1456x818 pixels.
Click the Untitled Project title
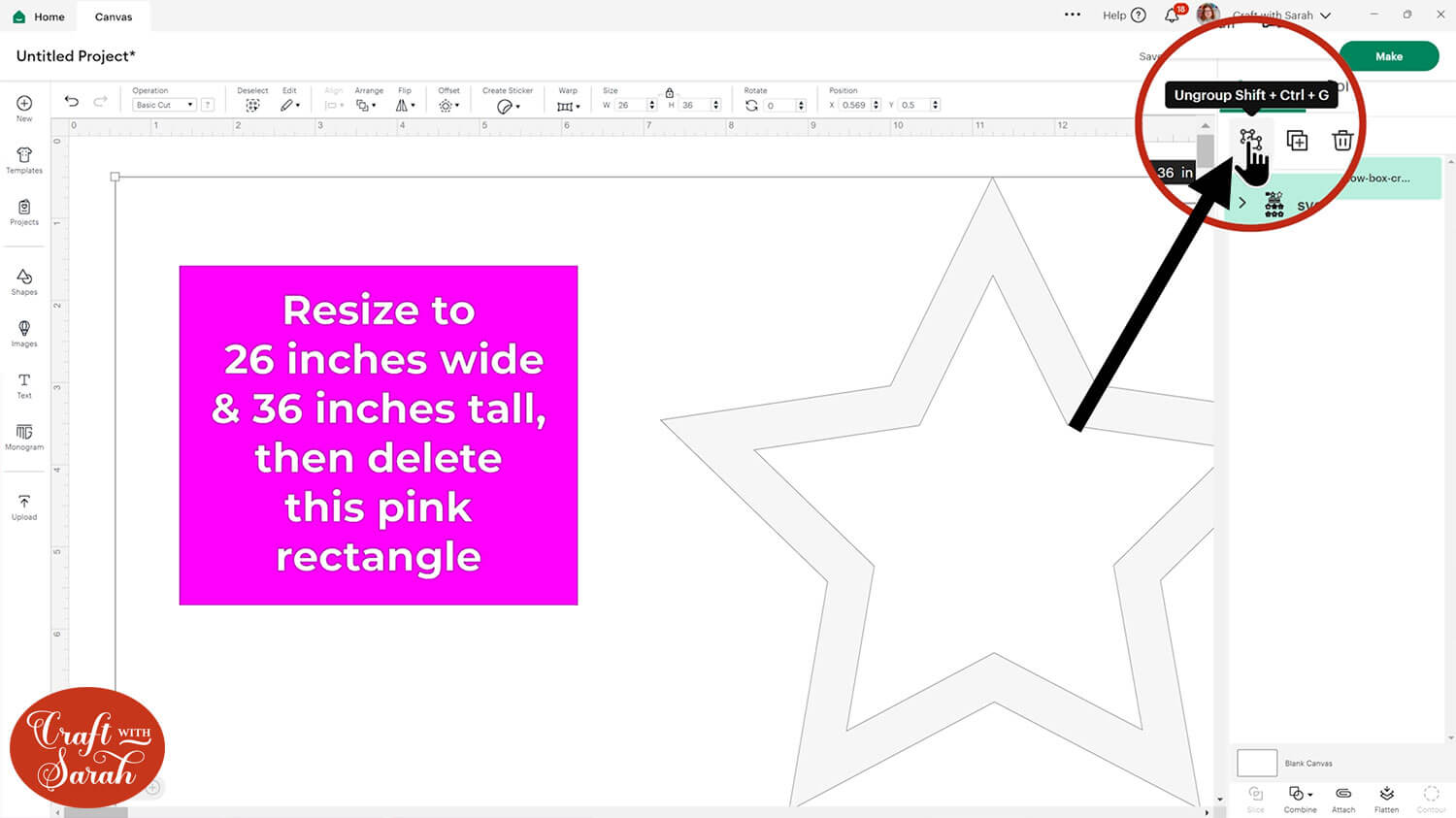pyautogui.click(x=76, y=56)
